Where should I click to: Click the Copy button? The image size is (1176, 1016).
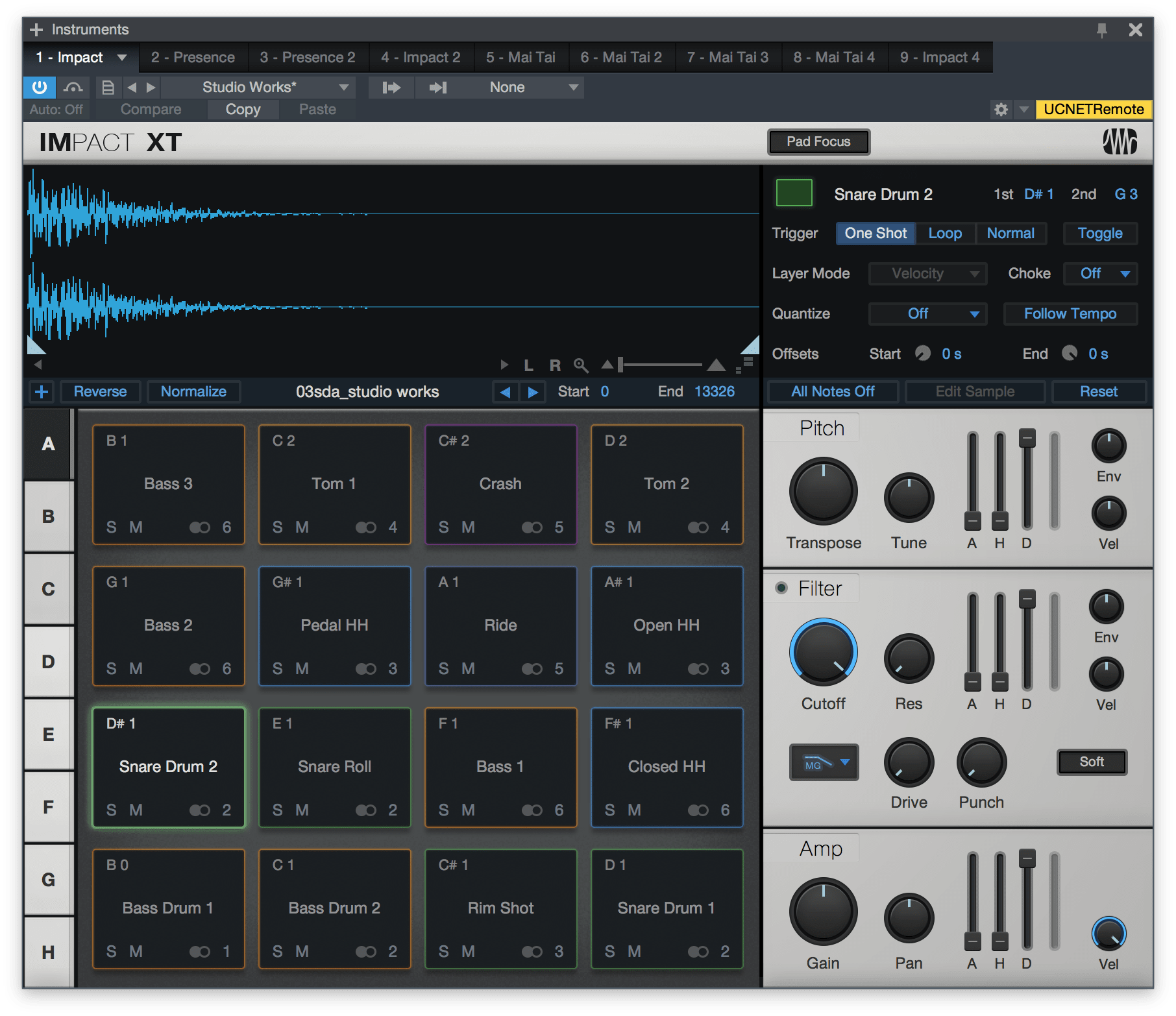[x=243, y=109]
